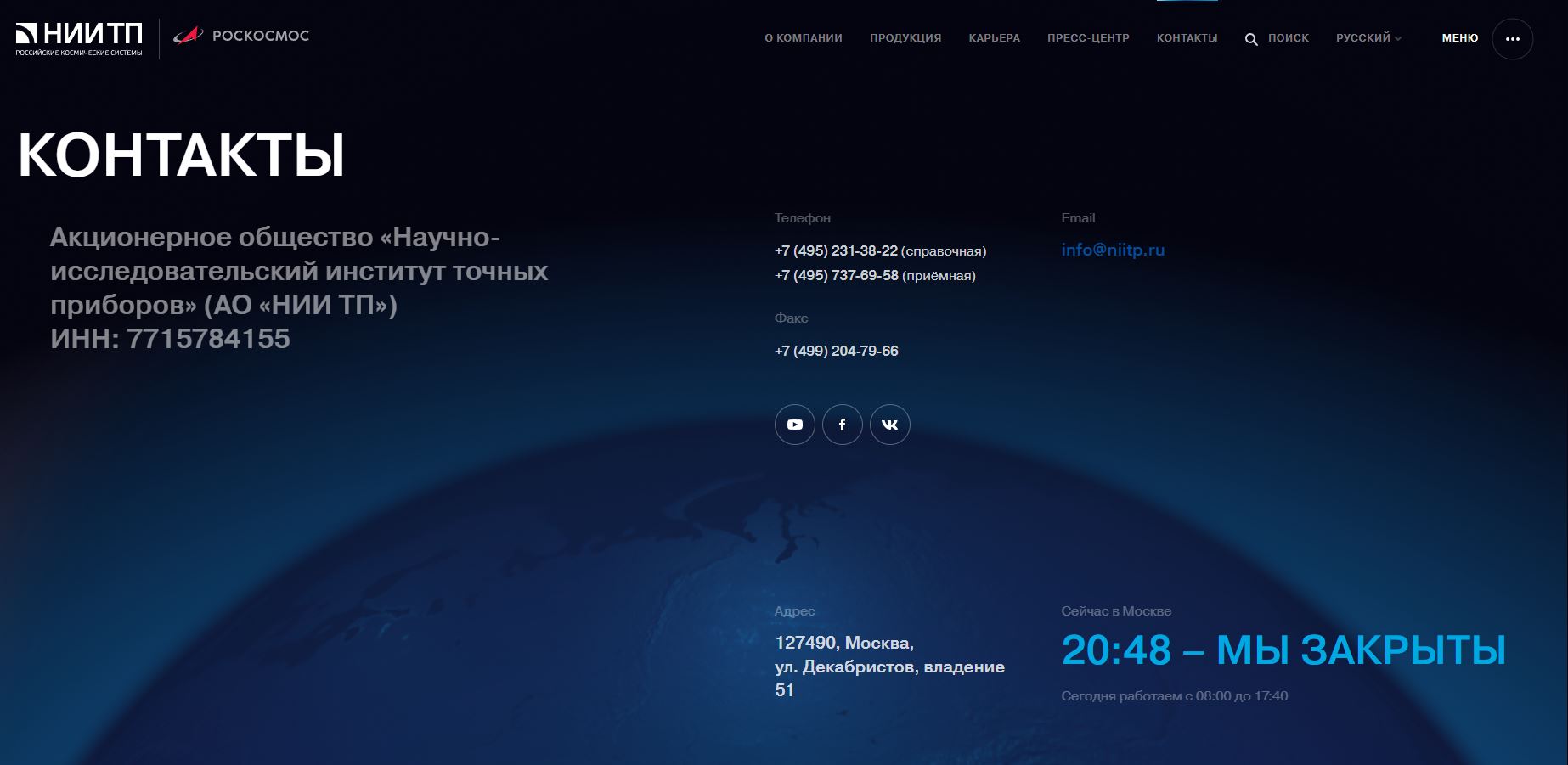The height and width of the screenshot is (765, 1568).
Task: Click the КОНТАКТЫ page heading
Action: [181, 155]
